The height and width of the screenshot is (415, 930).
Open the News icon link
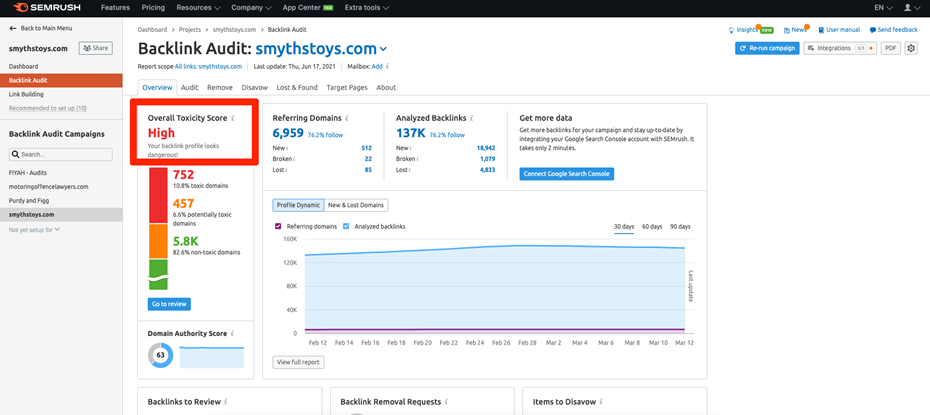[x=786, y=30]
